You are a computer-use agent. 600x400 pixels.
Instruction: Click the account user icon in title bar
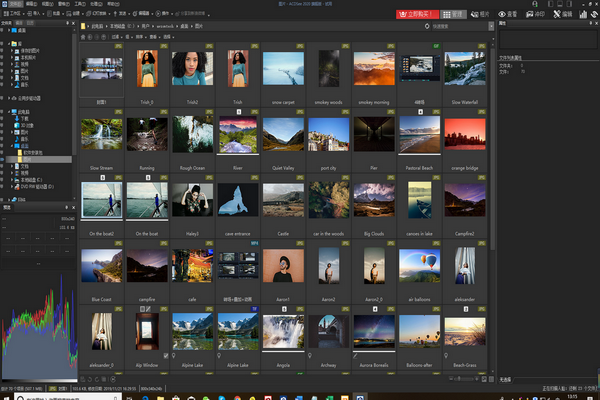[535, 4]
